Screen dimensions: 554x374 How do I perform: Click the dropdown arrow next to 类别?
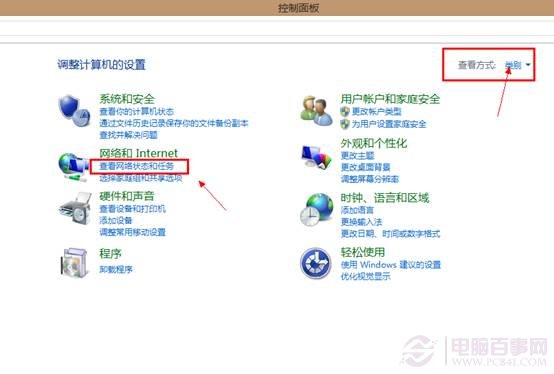tap(528, 65)
